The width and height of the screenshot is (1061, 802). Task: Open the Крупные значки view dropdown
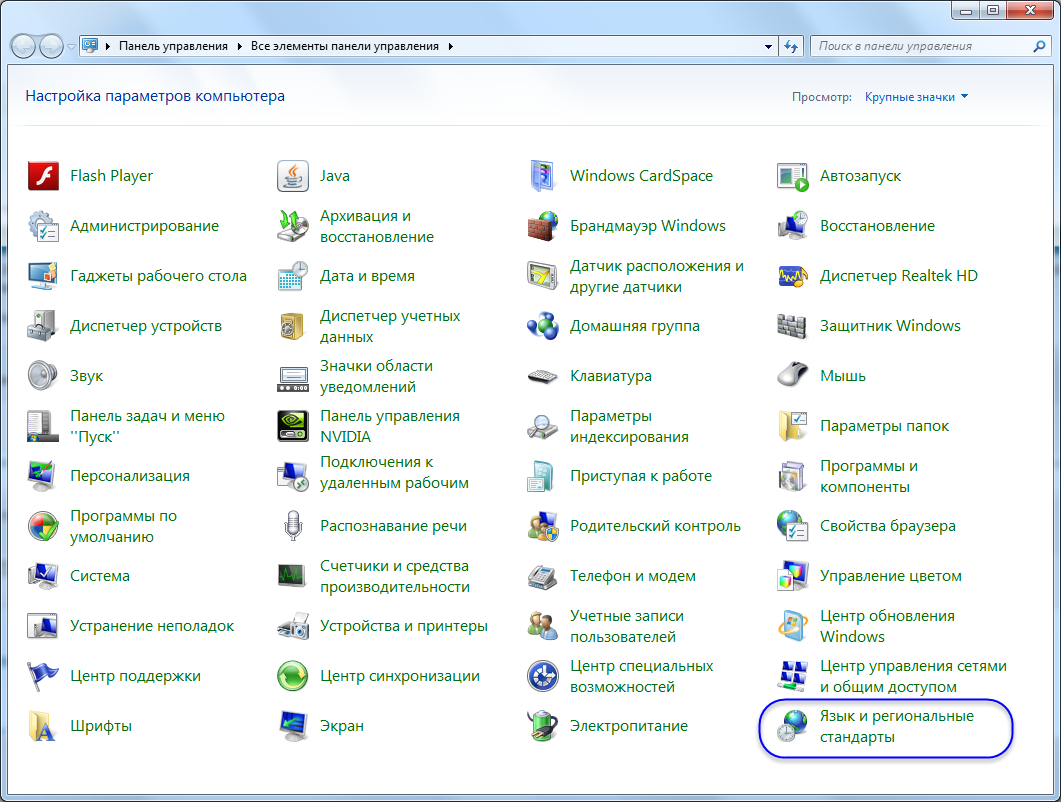pyautogui.click(x=916, y=97)
